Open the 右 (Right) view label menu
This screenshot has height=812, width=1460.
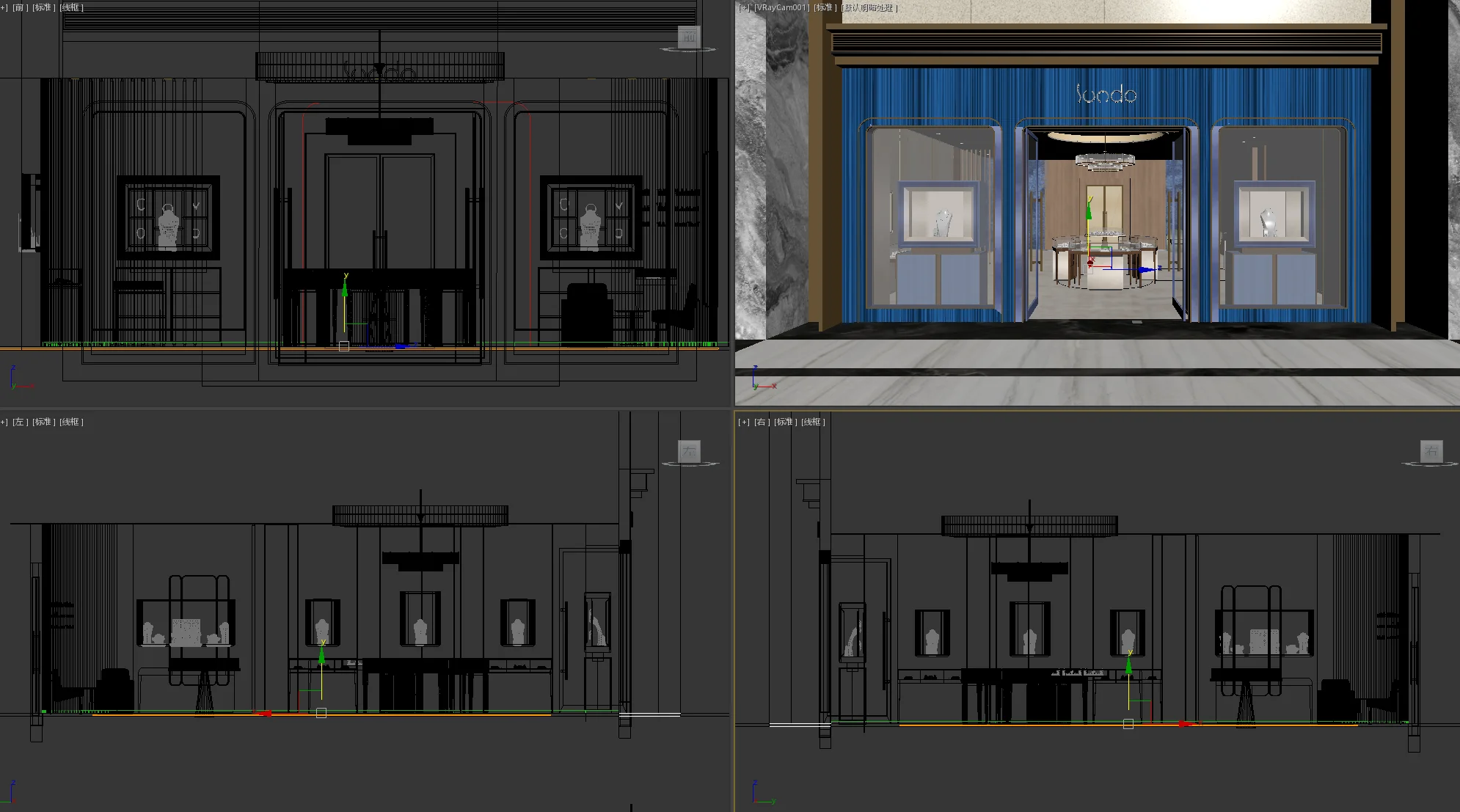coord(762,422)
